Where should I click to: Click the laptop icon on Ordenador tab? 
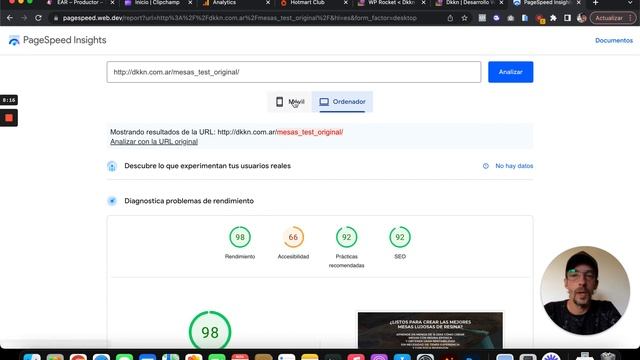pos(324,102)
